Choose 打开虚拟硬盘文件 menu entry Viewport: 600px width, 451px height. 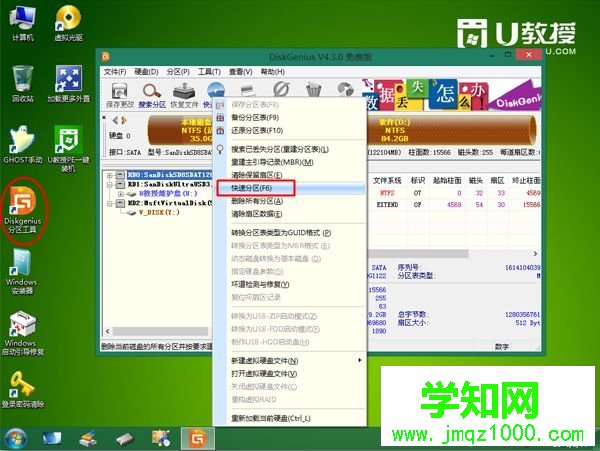tap(291, 374)
